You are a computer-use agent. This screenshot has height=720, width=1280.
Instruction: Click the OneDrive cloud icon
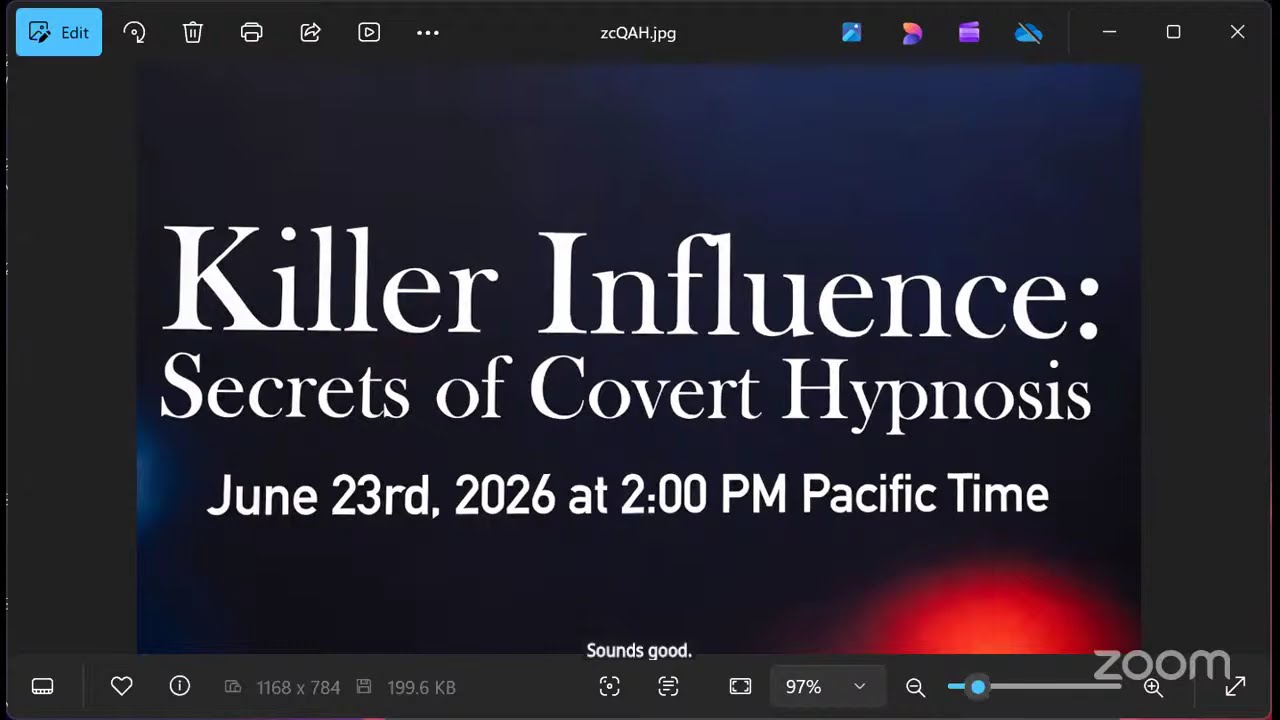(x=1028, y=33)
